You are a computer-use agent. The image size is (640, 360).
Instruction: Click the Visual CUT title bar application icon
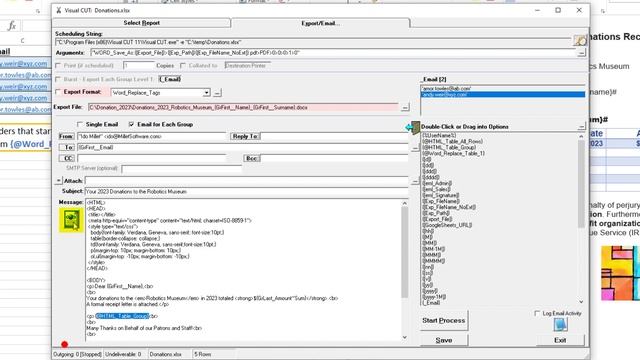pos(59,10)
